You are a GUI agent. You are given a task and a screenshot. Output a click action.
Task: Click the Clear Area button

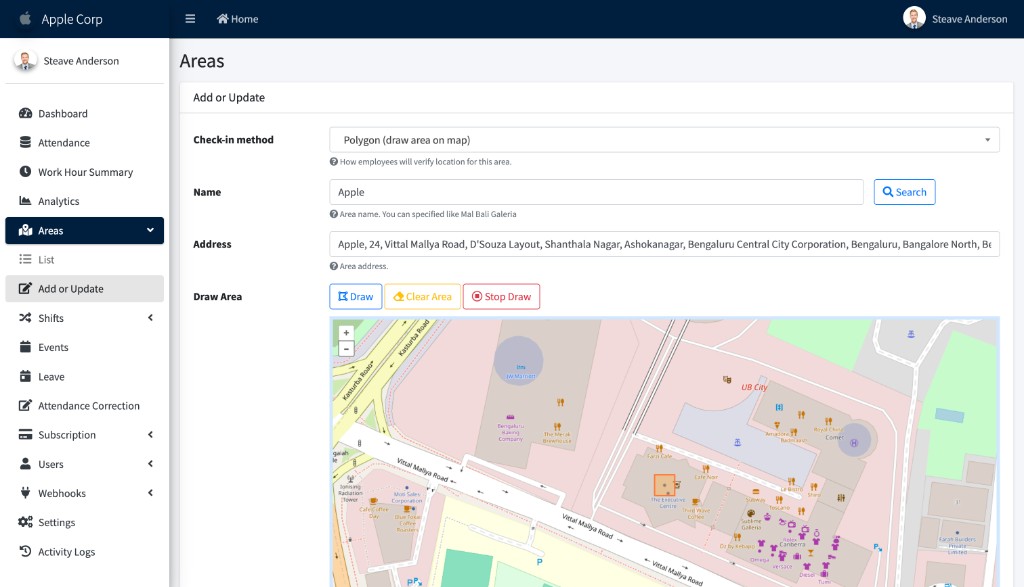421,297
